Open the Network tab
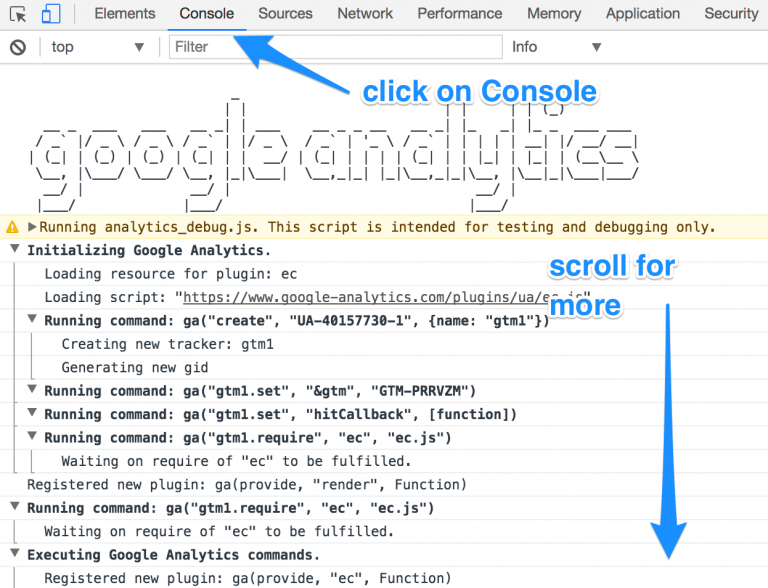Screen dimensions: 768x588 pos(365,14)
